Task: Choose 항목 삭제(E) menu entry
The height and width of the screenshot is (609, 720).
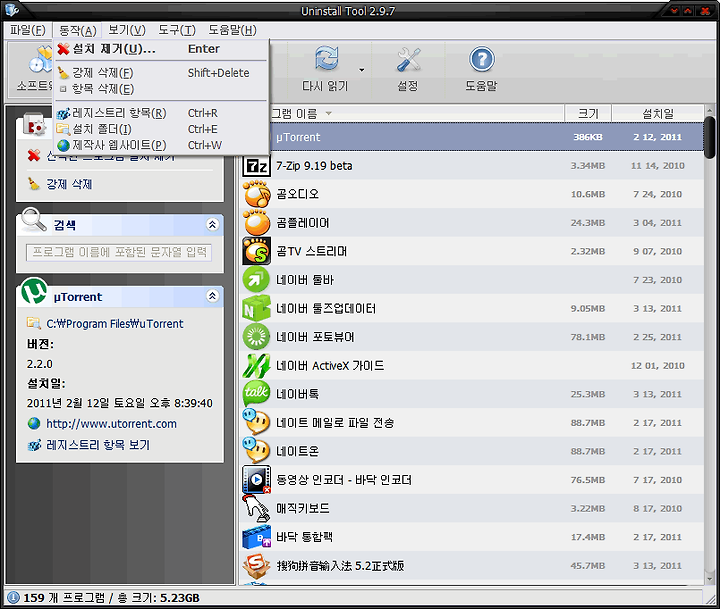Action: pos(161,89)
